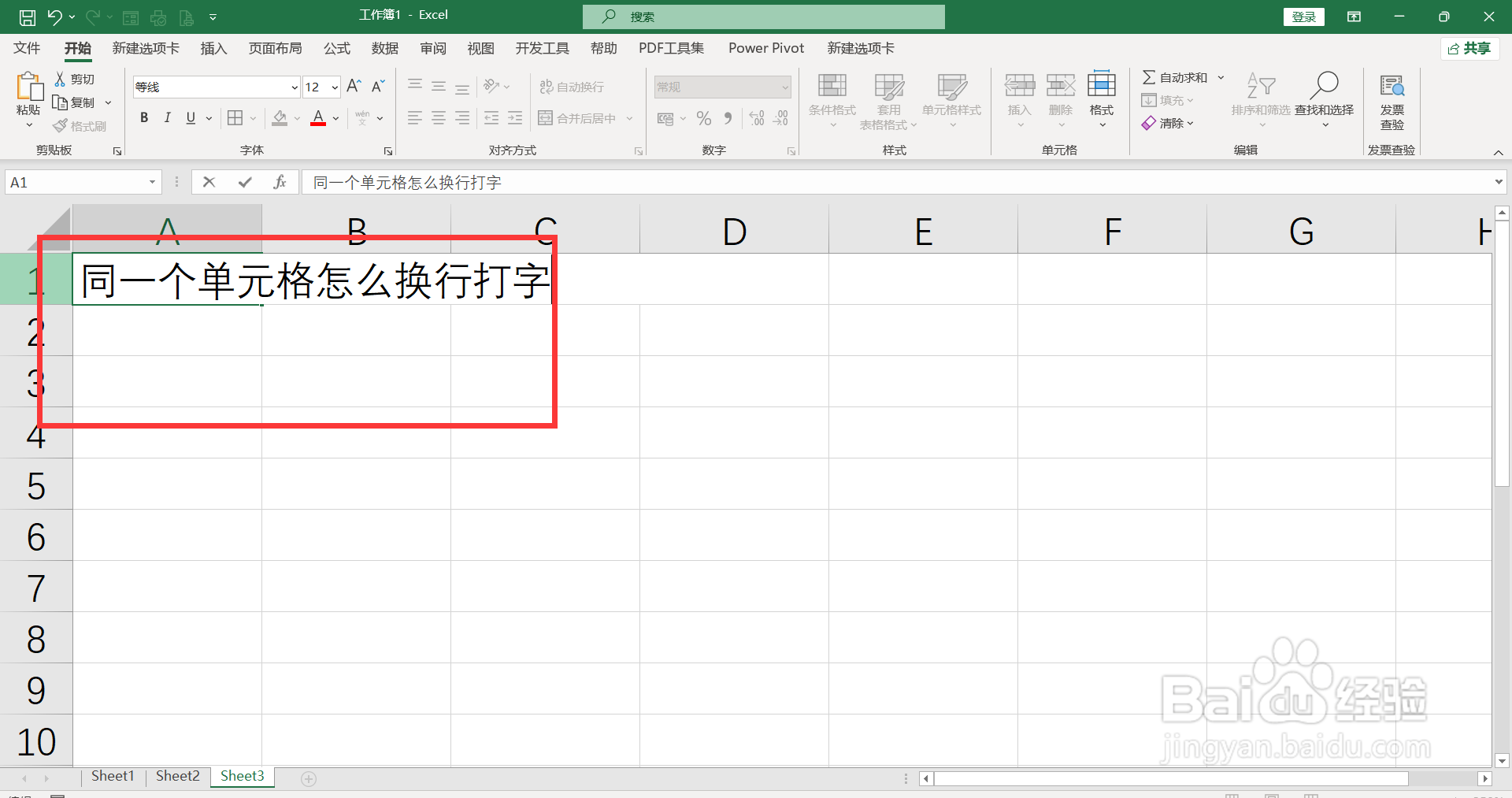Expand the AutoSum (自动求和) dropdown arrow
This screenshot has height=798, width=1512.
pyautogui.click(x=1221, y=77)
